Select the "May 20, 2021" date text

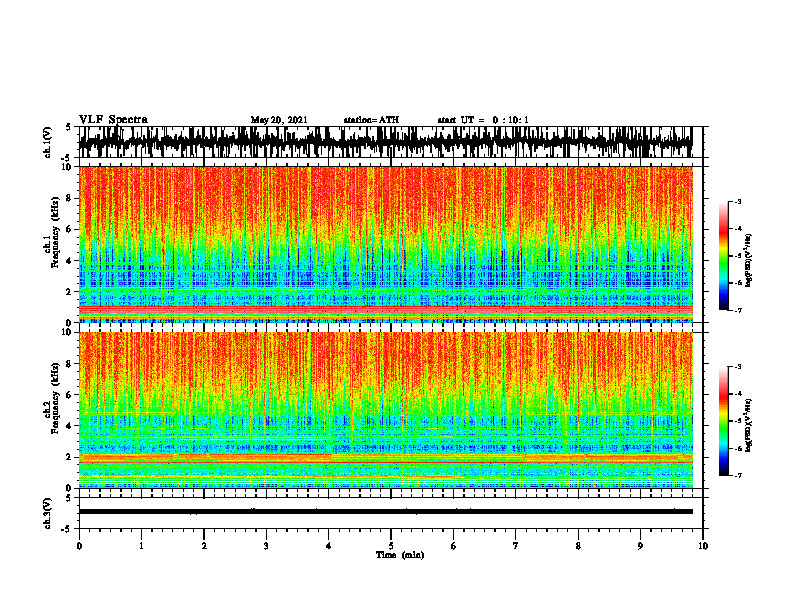(x=279, y=120)
